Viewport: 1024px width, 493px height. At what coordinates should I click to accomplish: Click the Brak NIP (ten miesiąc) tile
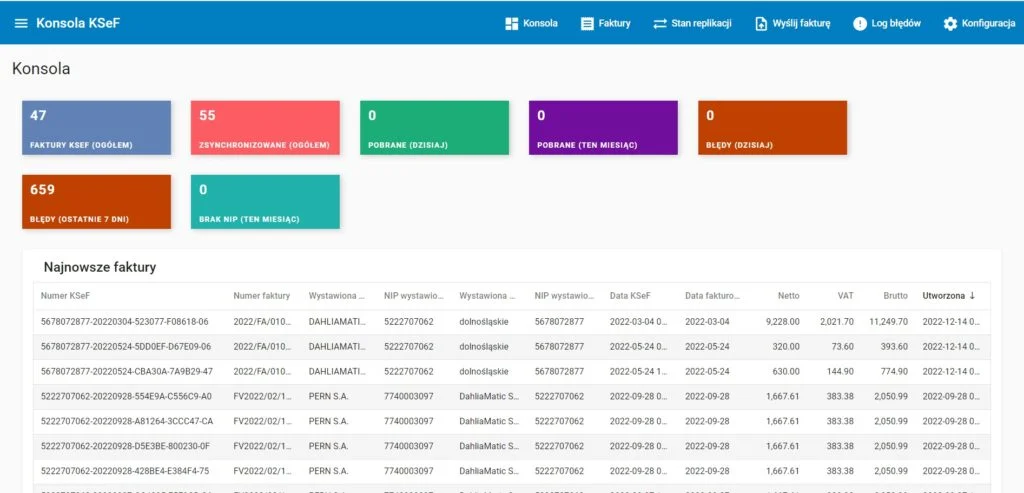tap(265, 202)
